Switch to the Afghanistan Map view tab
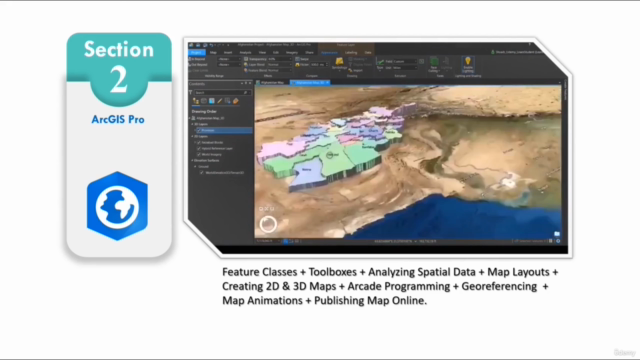 272,82
